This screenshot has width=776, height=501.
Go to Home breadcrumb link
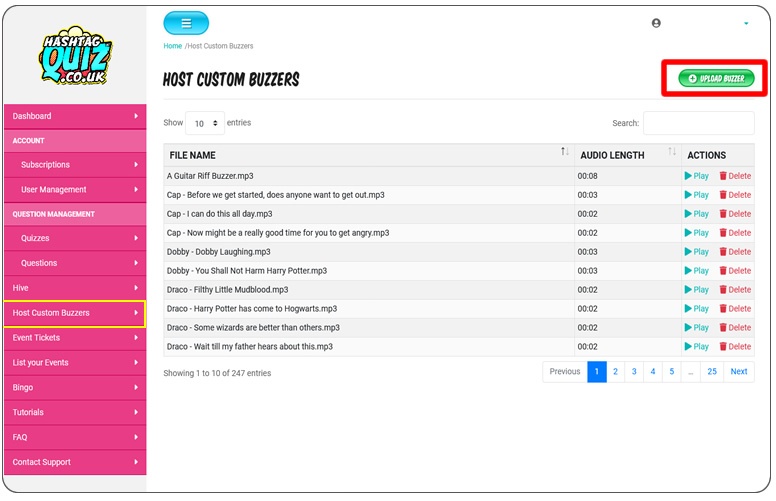173,46
